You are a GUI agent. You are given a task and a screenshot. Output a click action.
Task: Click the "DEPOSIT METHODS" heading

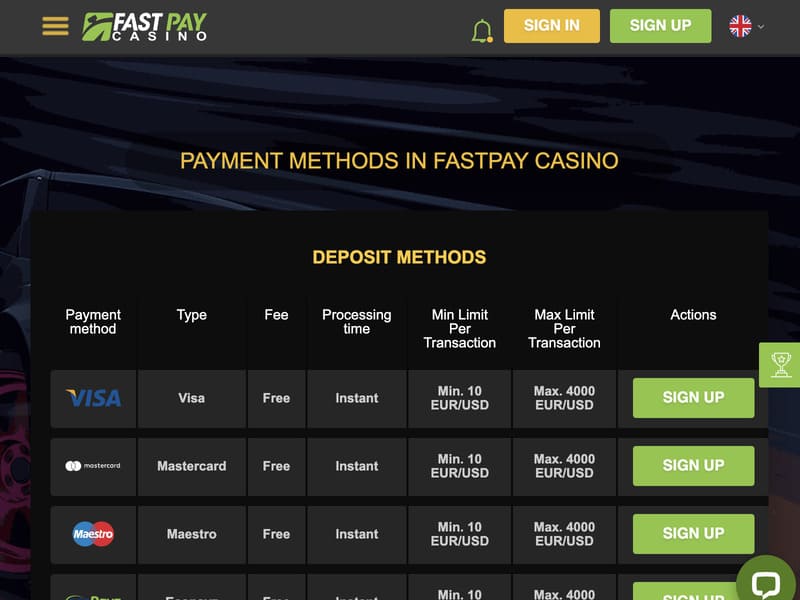tap(399, 257)
